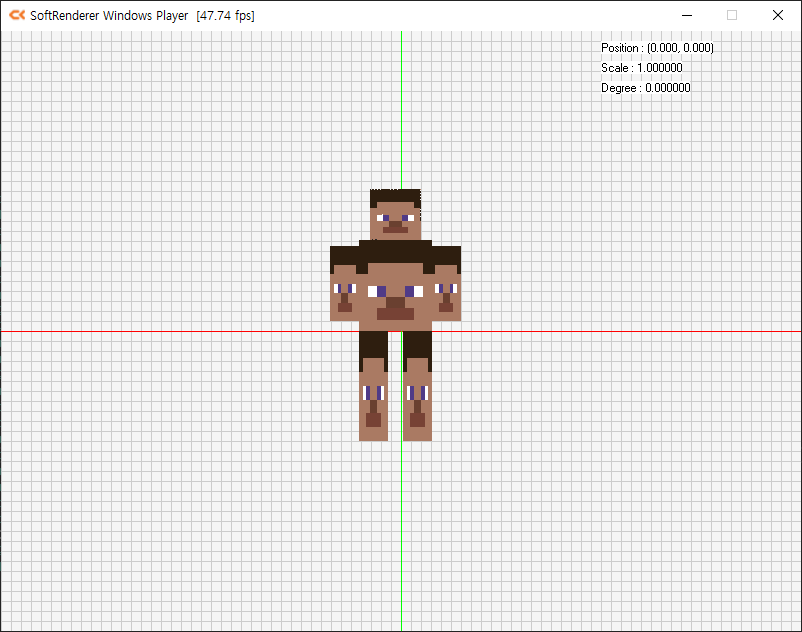Click the character's mouth region
Viewport: 802px width, 632px height.
(395, 228)
